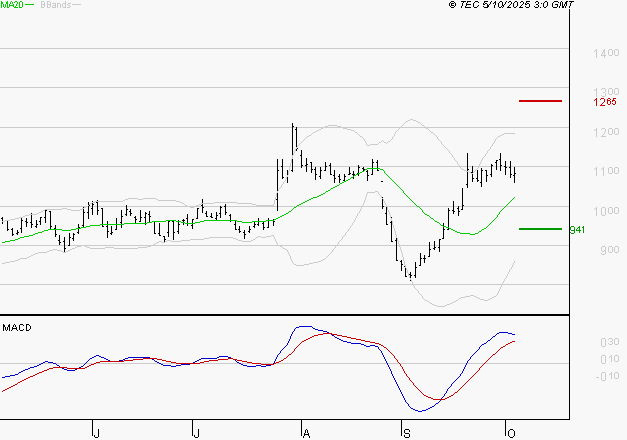The width and height of the screenshot is (627, 440).
Task: Select the red resistance line at 1265
Action: [x=540, y=101]
